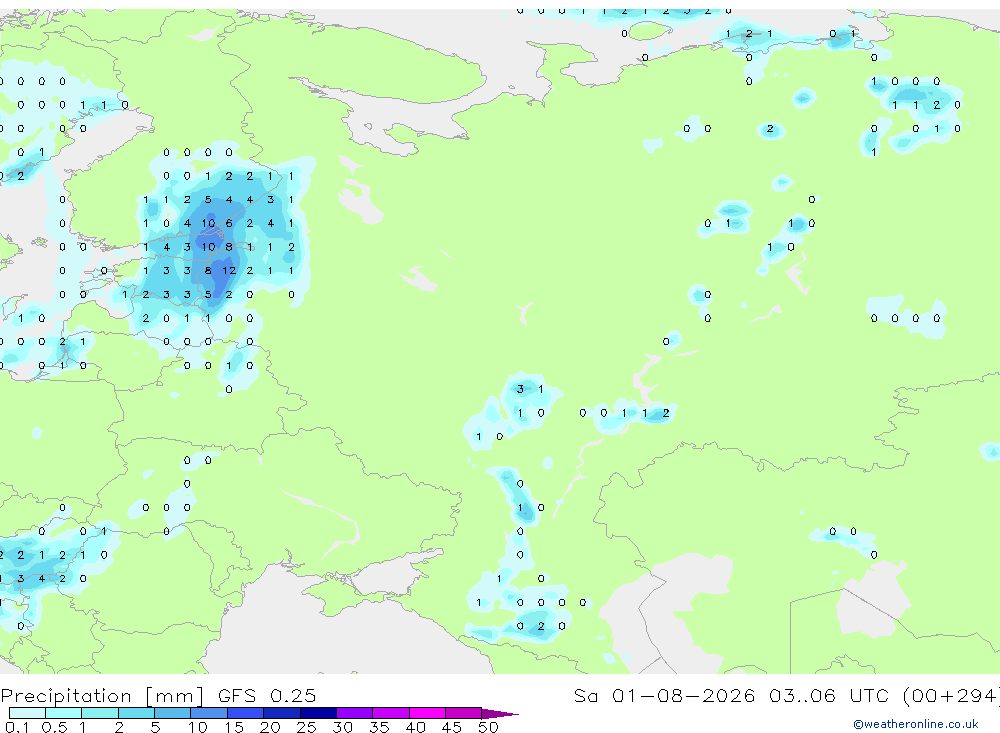
Task: Click the Precipitation [mm] GFS 0.25 title
Action: pos(158,695)
